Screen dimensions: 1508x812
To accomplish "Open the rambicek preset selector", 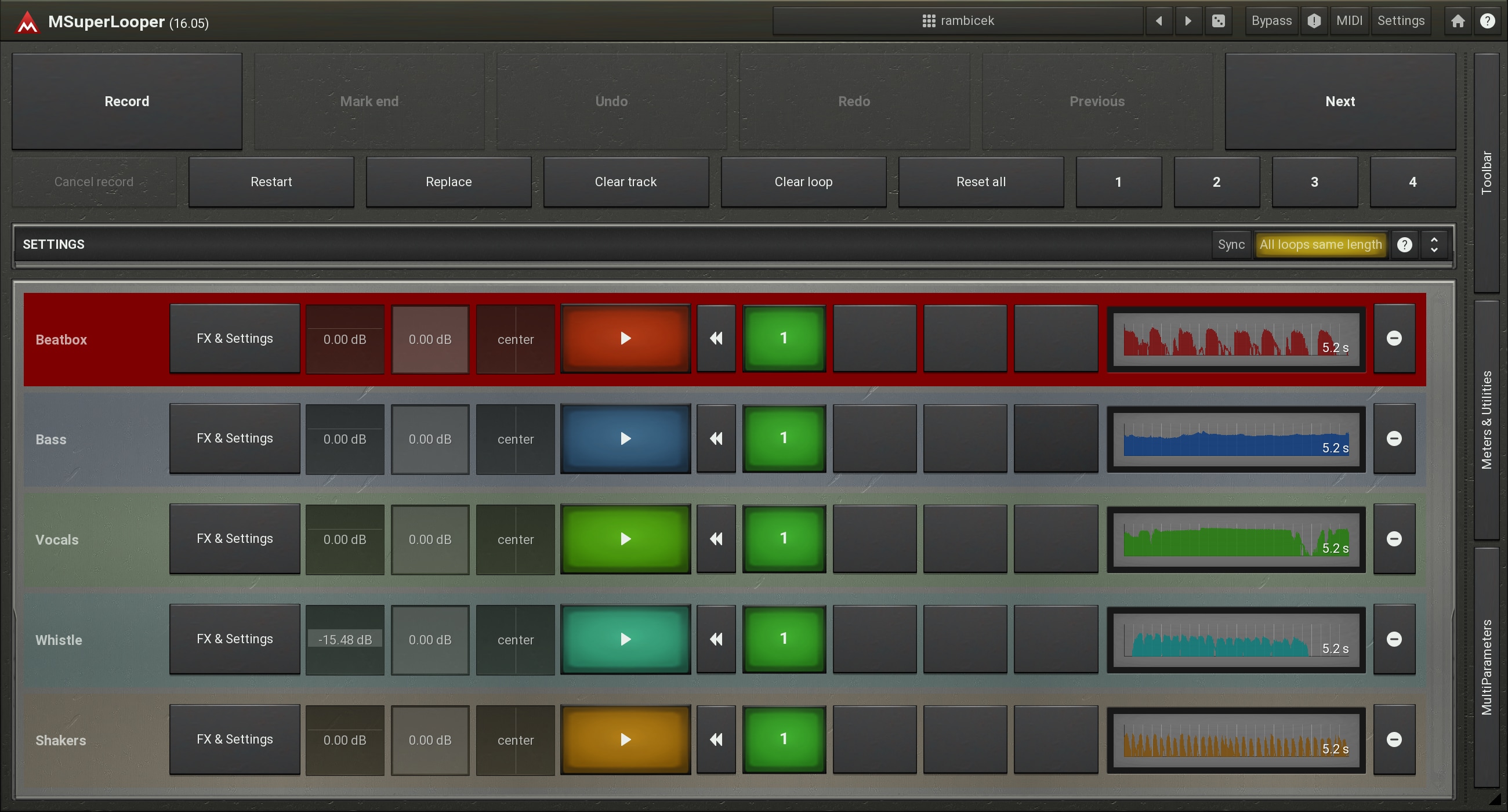I will [x=958, y=21].
